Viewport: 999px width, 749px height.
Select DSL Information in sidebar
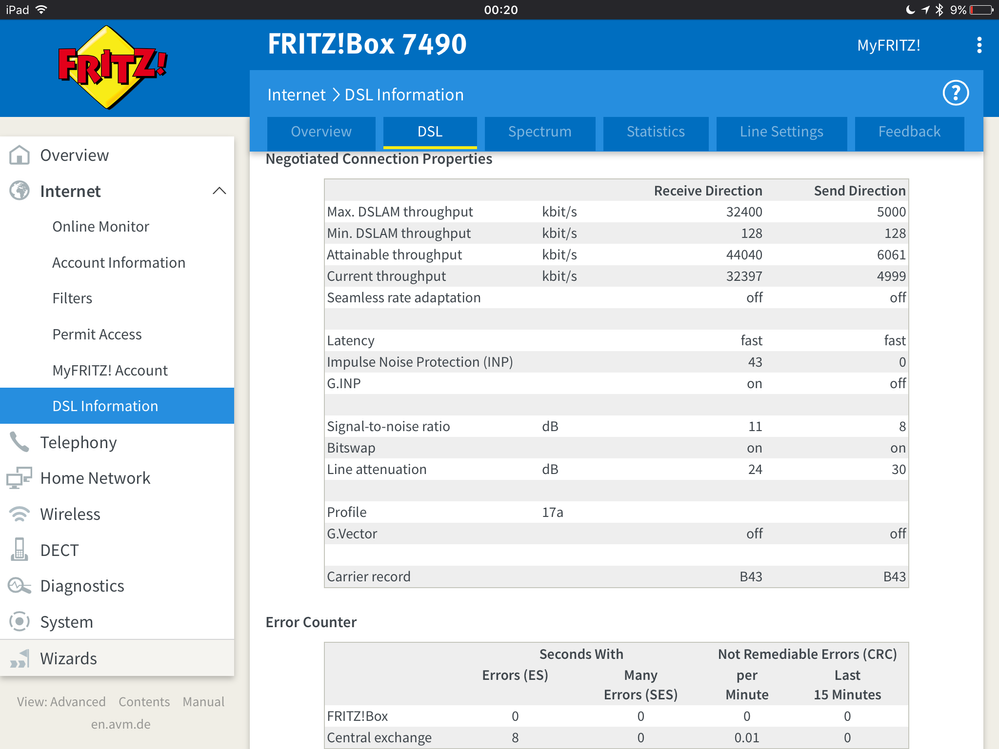pos(117,406)
